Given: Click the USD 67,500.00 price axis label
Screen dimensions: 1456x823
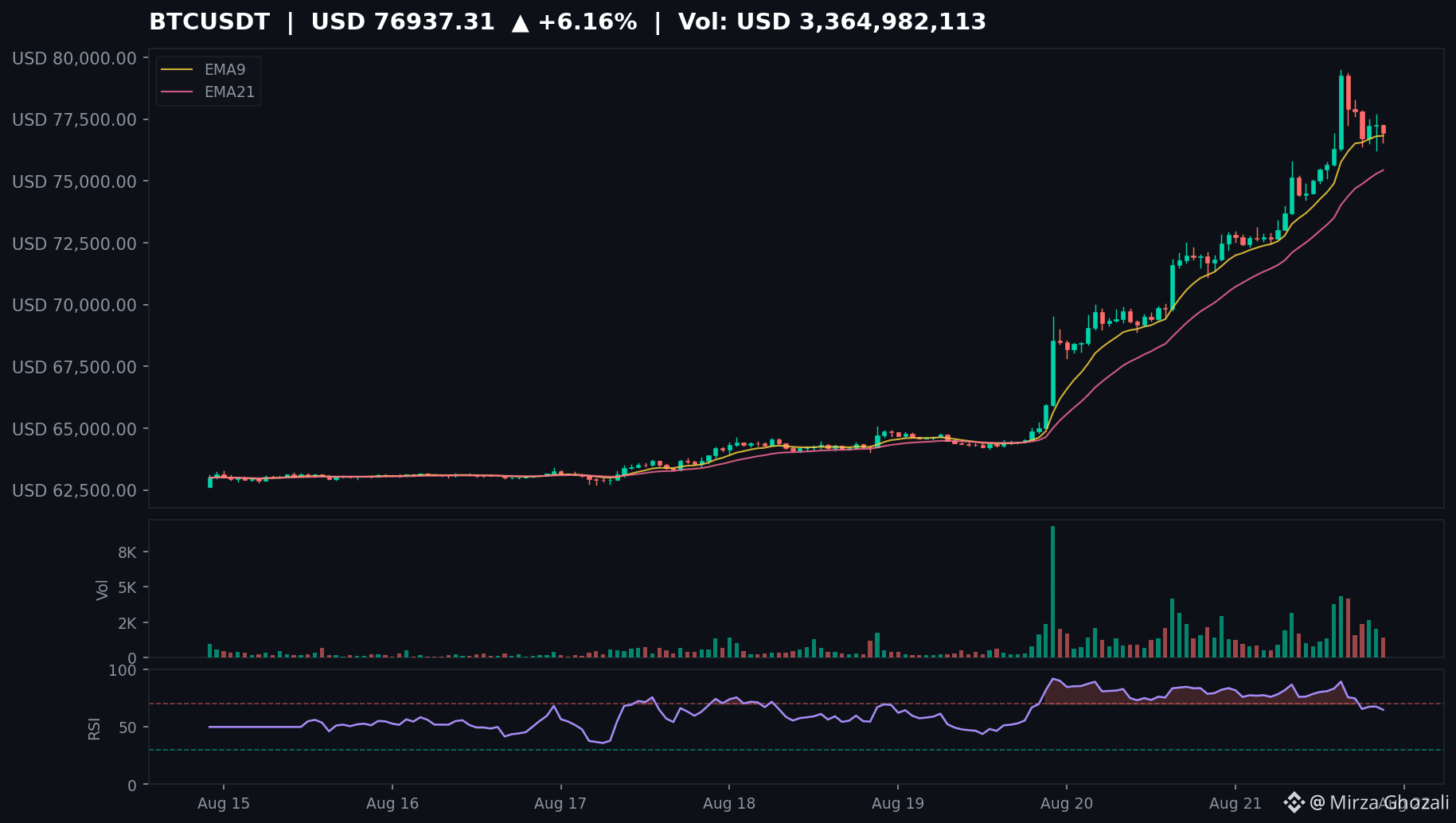Looking at the screenshot, I should (x=75, y=367).
